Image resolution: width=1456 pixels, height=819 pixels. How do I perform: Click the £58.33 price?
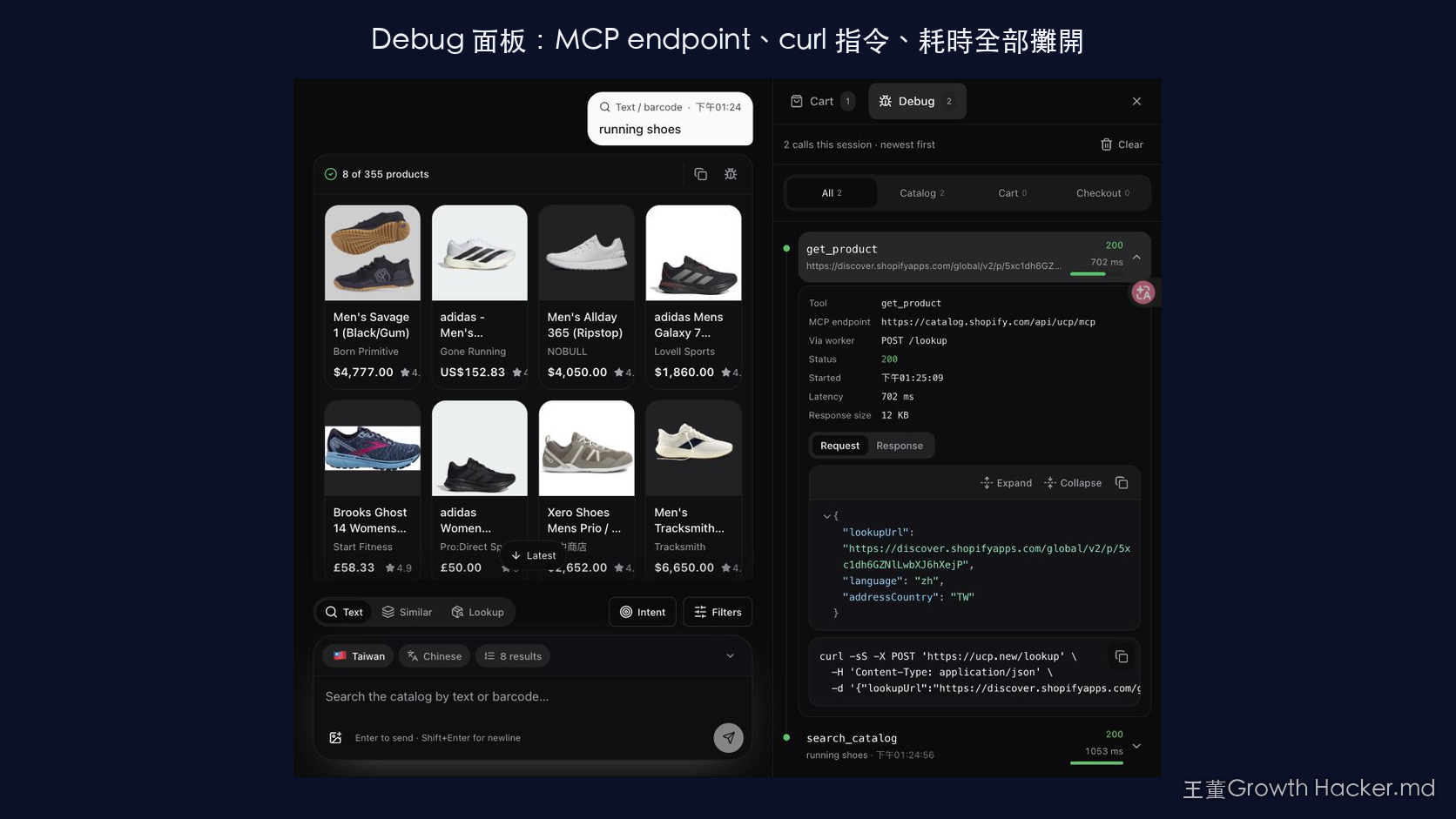pyautogui.click(x=354, y=567)
